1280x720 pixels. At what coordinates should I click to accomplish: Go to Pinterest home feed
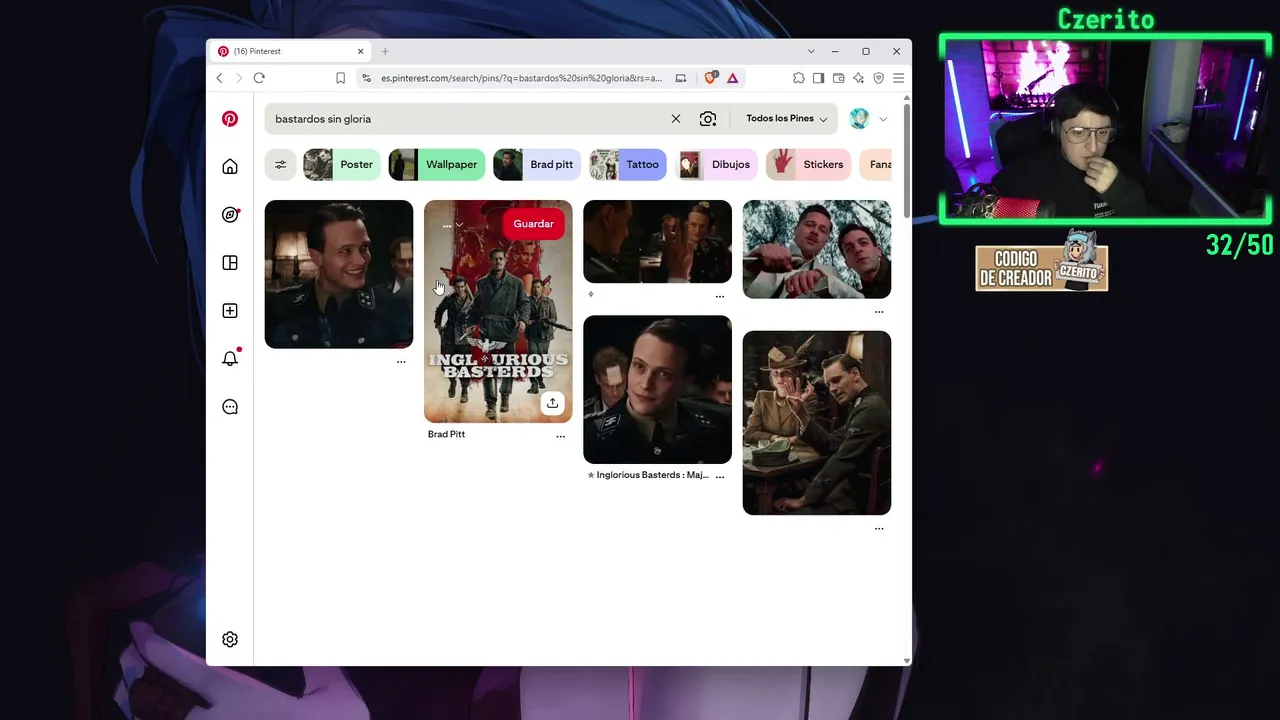tap(230, 167)
